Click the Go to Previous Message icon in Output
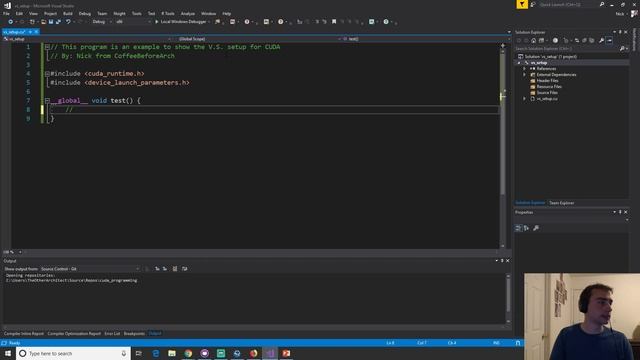Screen dimensions: 640x360 (x=157, y=269)
